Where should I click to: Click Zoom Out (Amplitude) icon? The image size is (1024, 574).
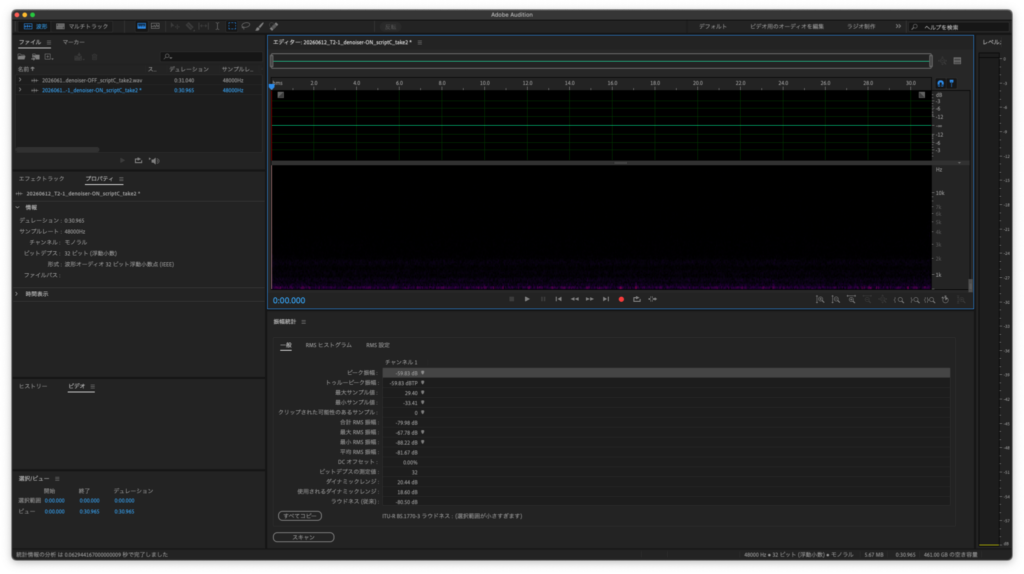point(835,300)
